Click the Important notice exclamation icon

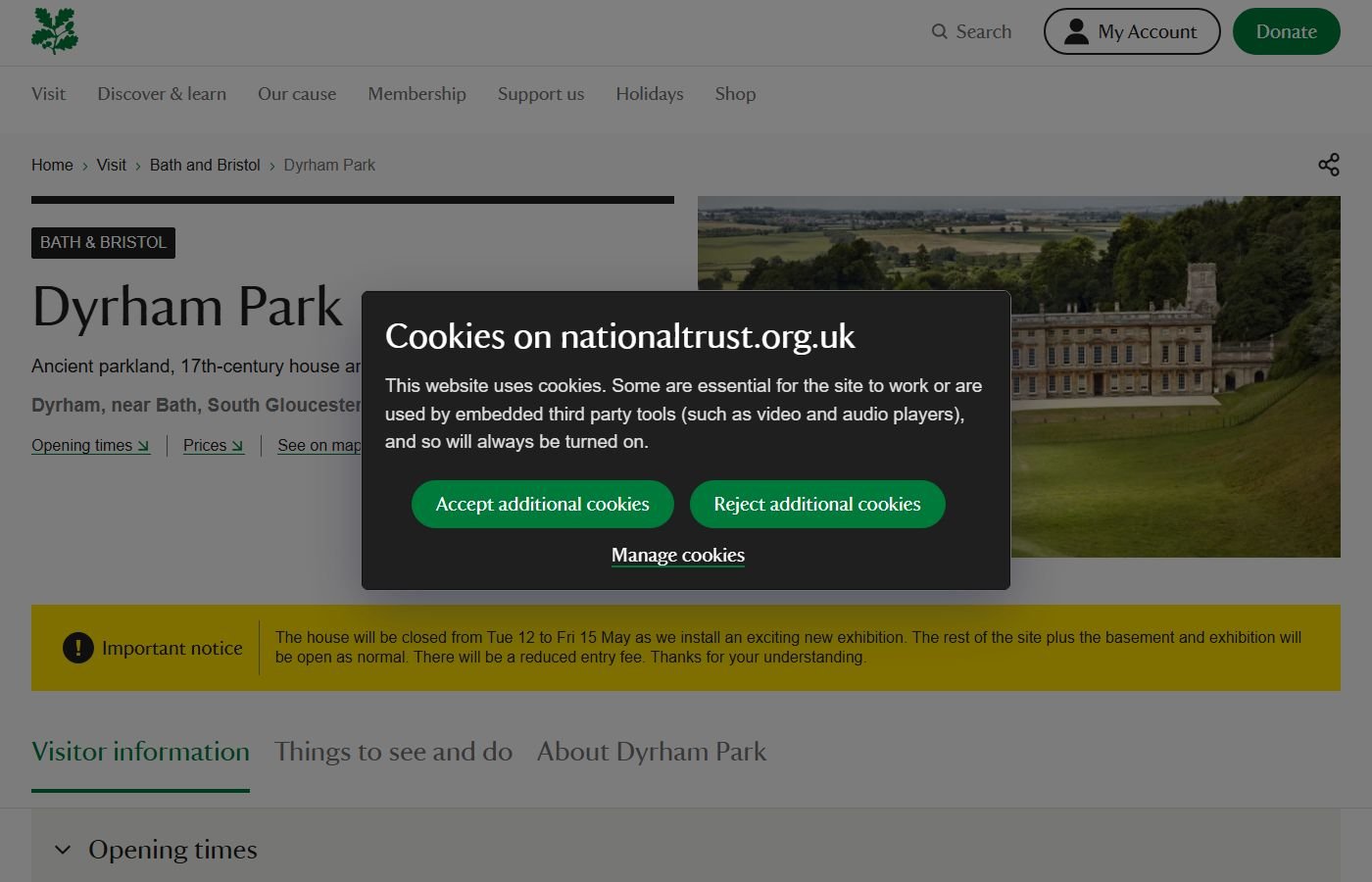pos(78,648)
